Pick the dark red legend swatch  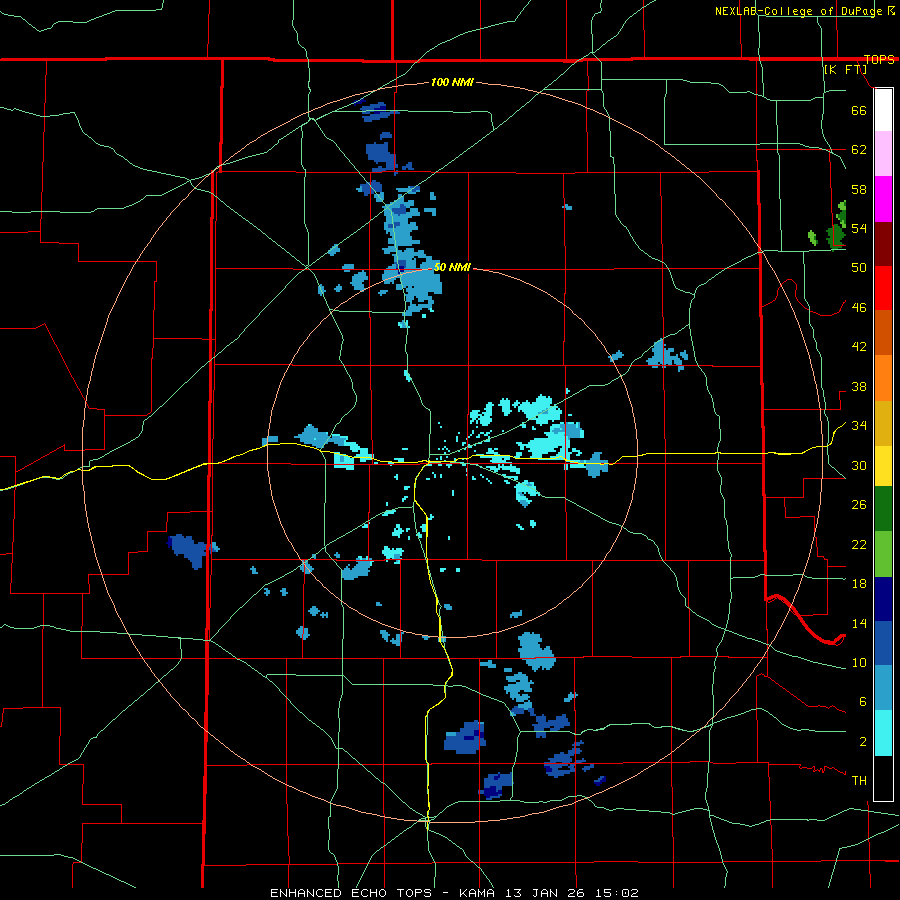click(x=883, y=244)
